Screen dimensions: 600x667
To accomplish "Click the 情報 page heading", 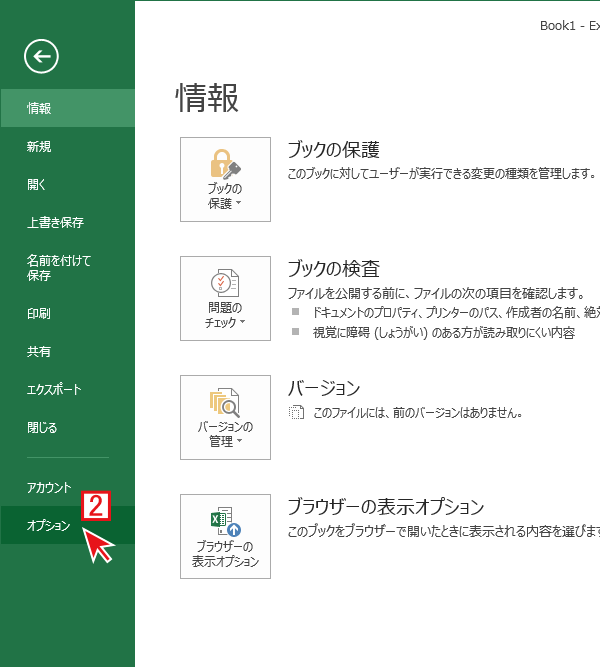I will click(207, 98).
